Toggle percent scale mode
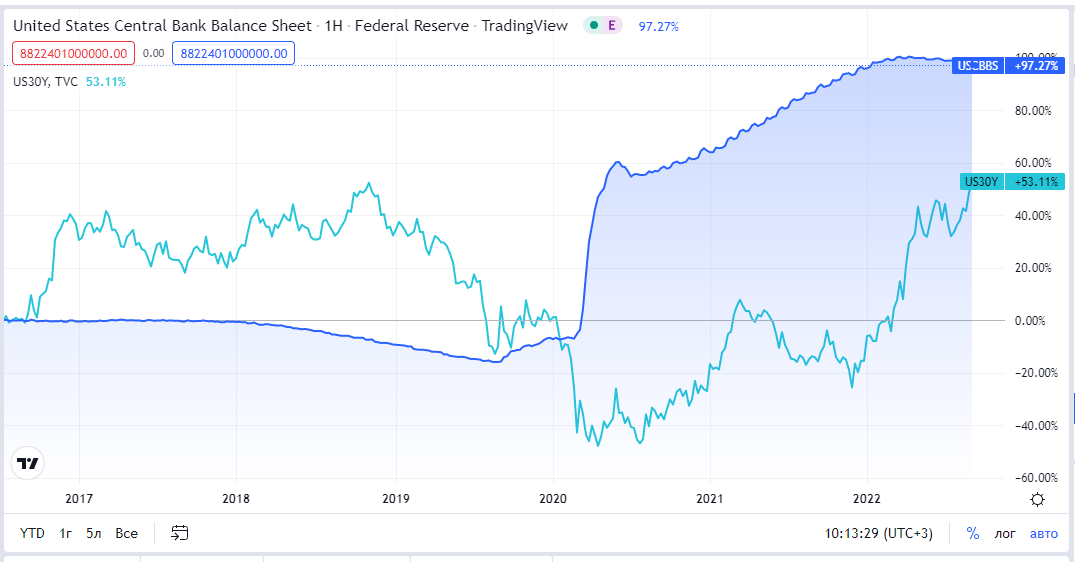This screenshot has width=1075, height=562. tap(972, 533)
